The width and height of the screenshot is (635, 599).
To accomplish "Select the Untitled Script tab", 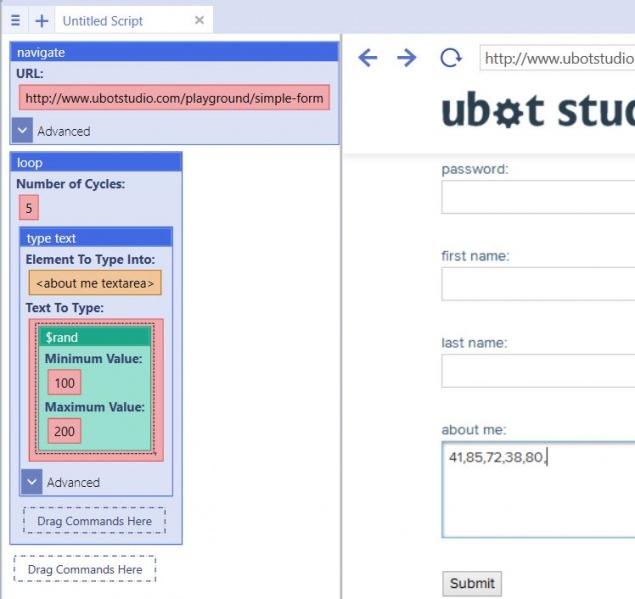I will coord(102,21).
